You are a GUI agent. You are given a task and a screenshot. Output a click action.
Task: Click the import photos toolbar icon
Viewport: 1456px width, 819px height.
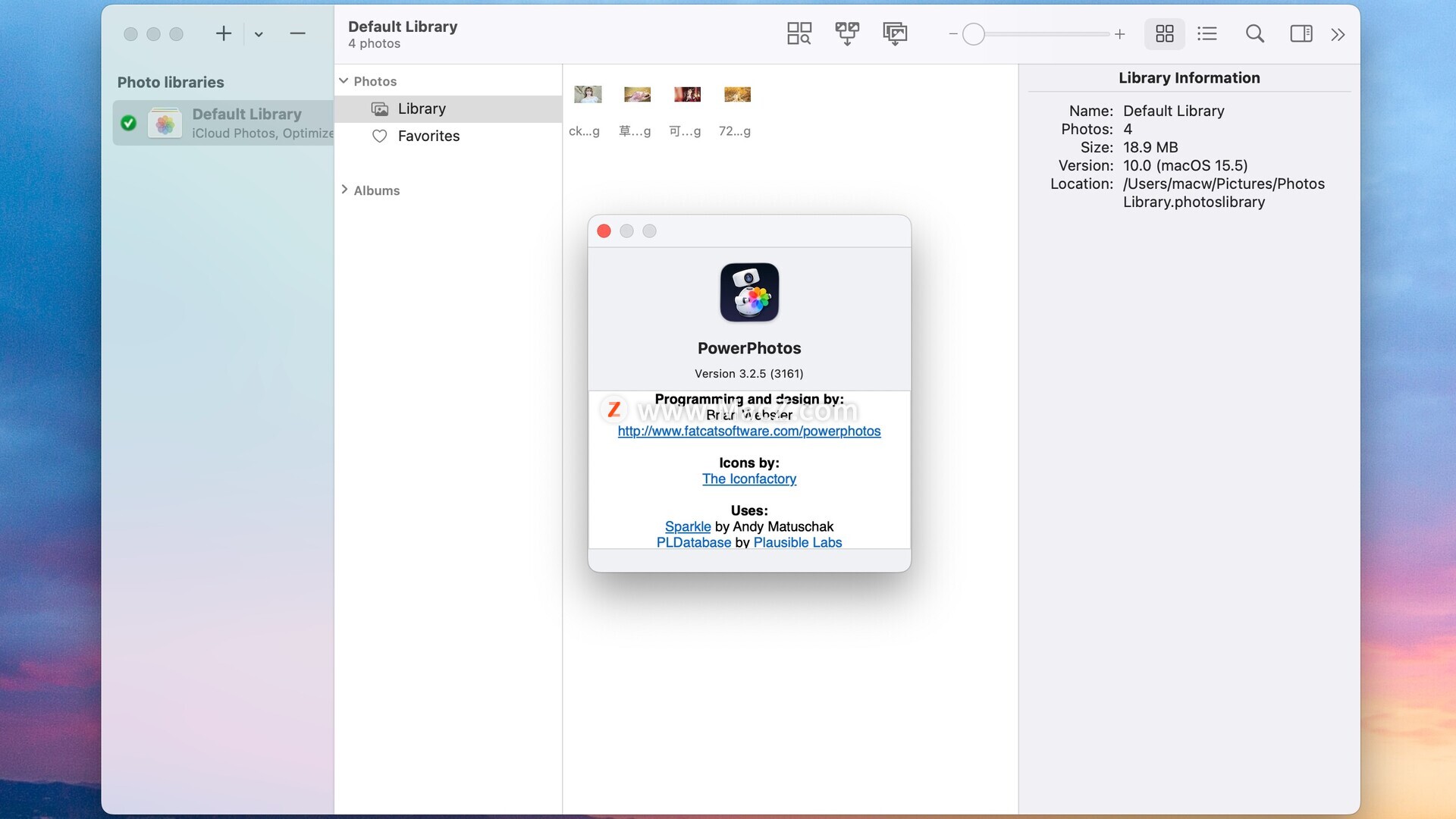(x=895, y=33)
